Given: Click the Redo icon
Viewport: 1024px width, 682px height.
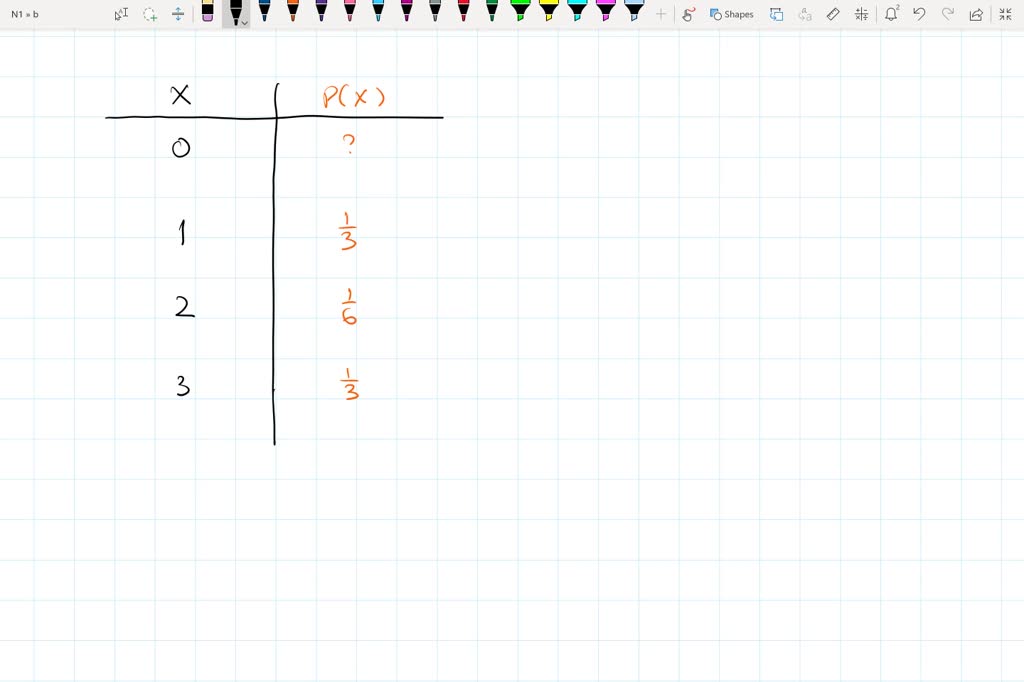Looking at the screenshot, I should [x=946, y=14].
